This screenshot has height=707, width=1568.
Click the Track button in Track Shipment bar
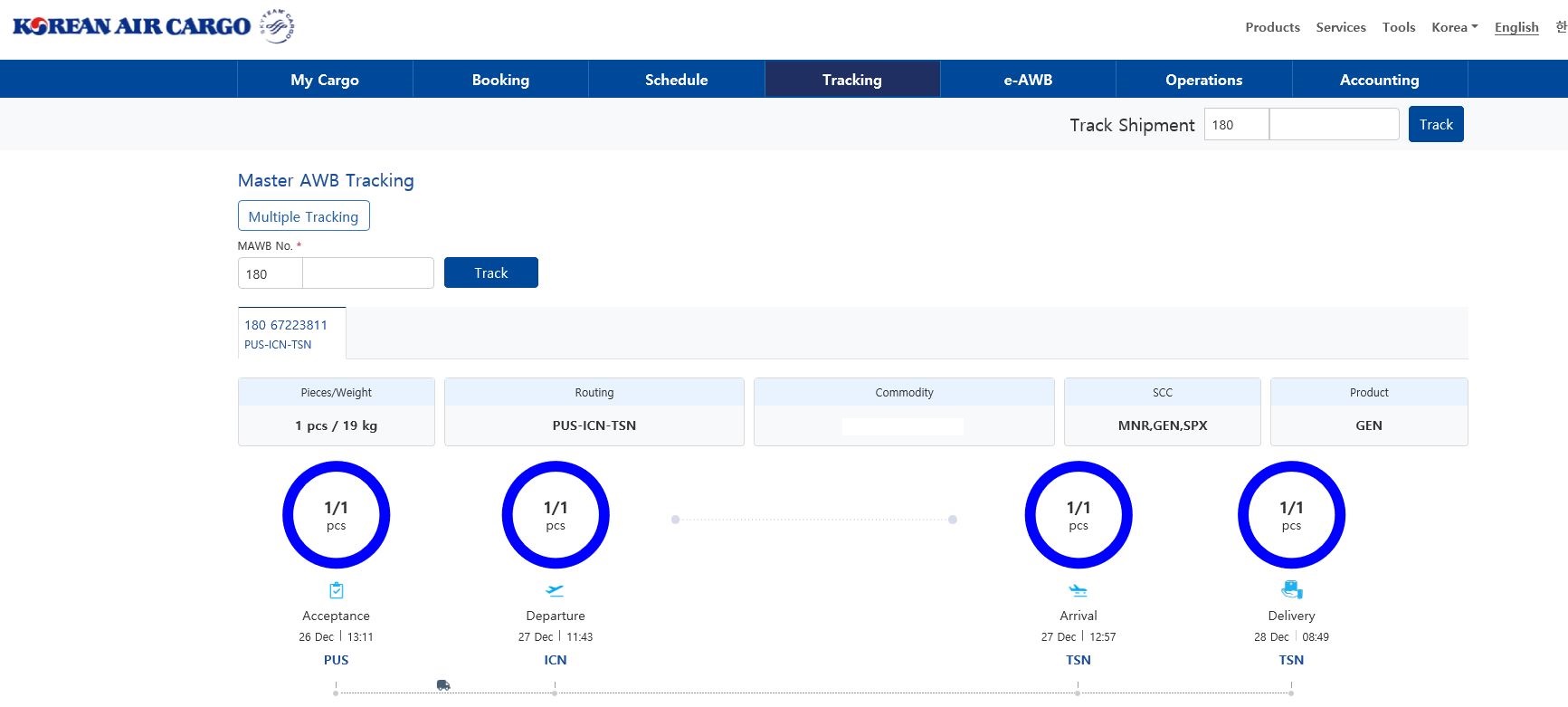point(1436,125)
